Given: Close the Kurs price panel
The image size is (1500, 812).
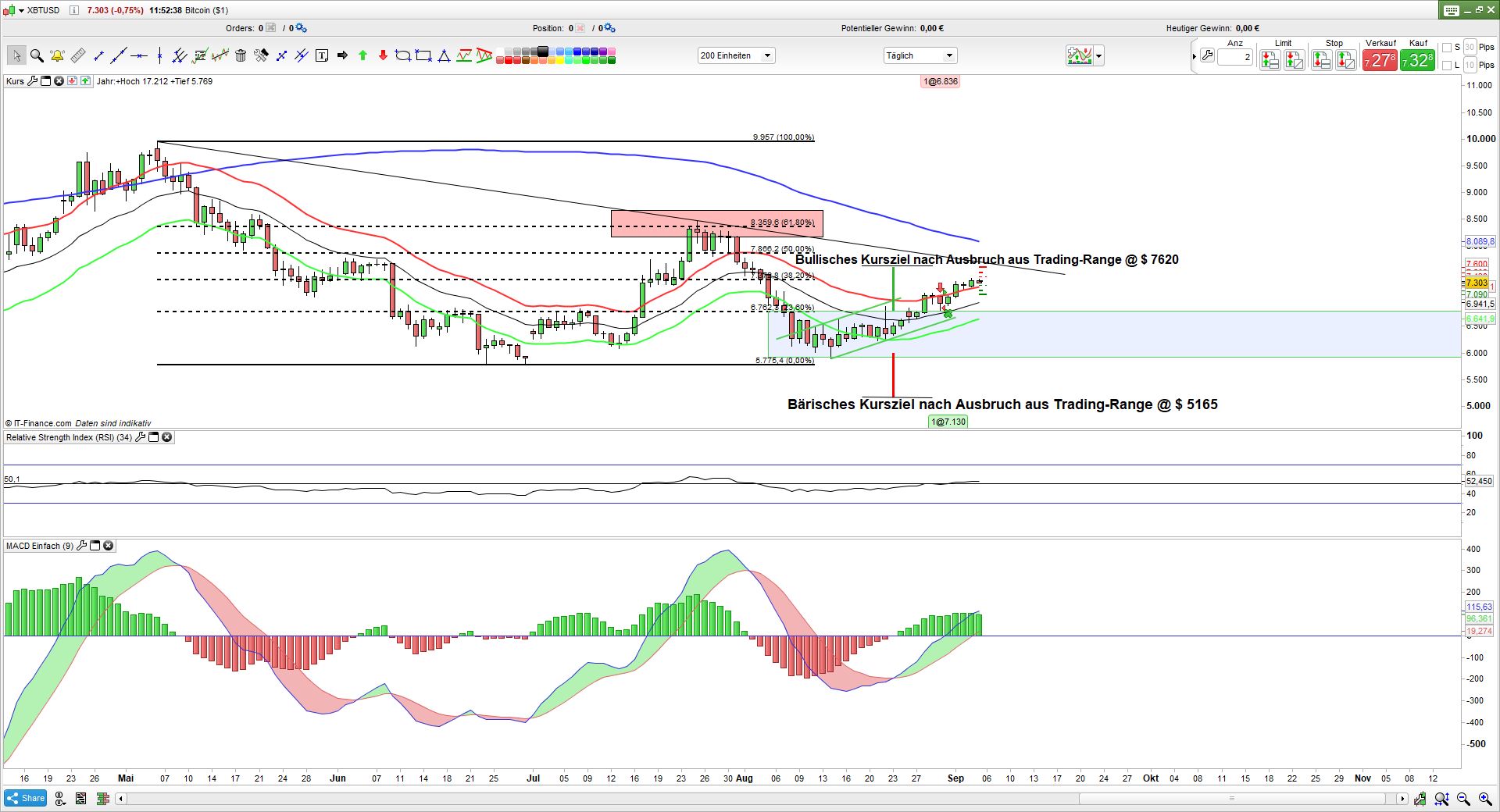Looking at the screenshot, I should [59, 81].
